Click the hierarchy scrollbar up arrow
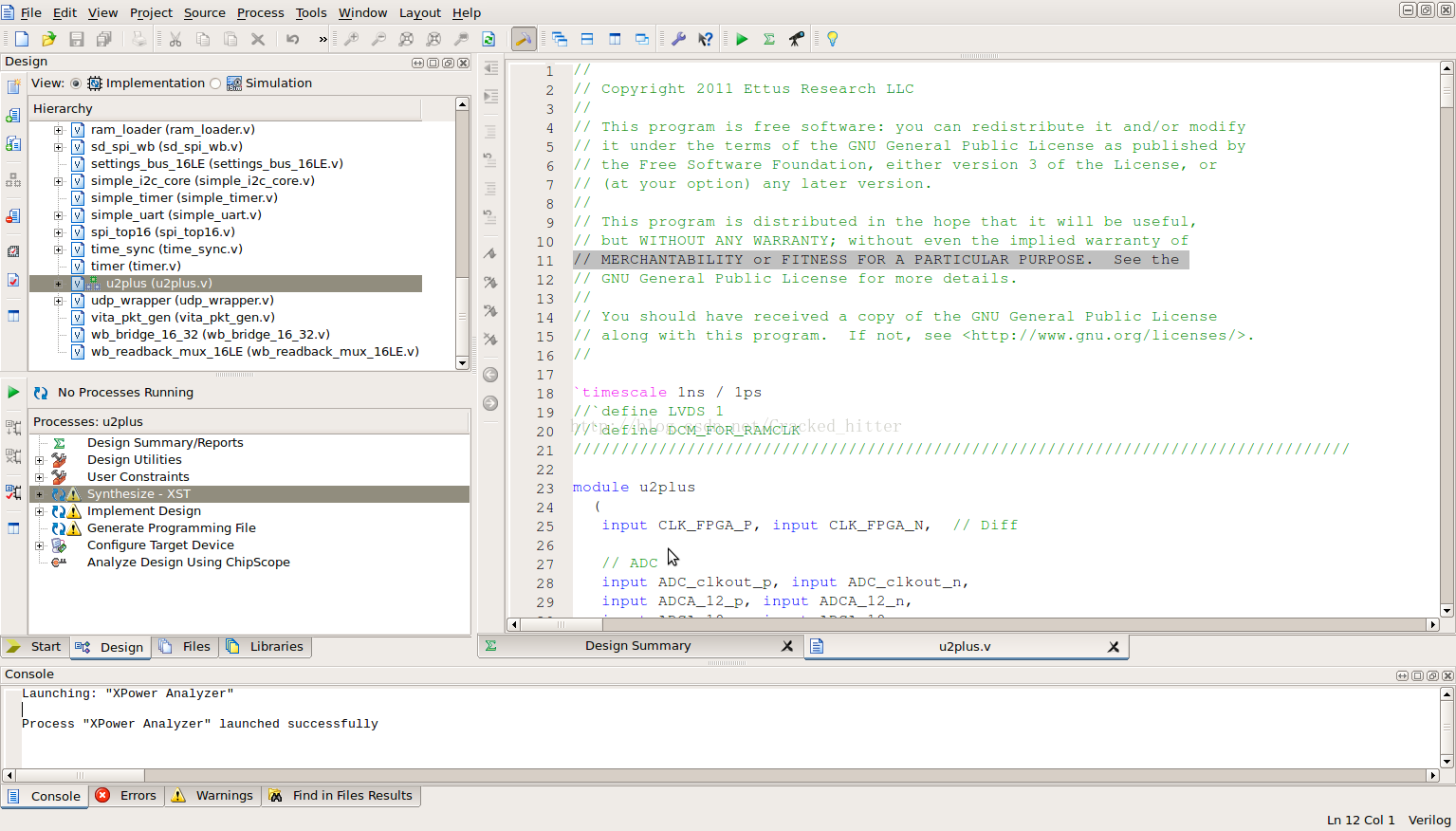 coord(462,104)
